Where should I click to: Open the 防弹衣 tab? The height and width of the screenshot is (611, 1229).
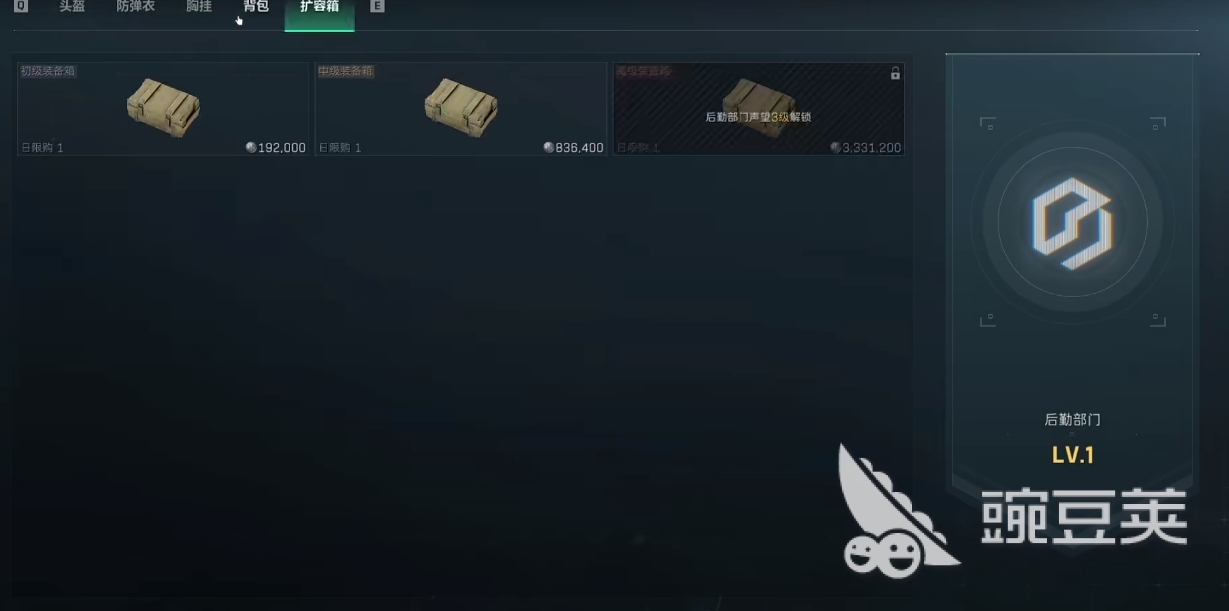click(x=136, y=6)
